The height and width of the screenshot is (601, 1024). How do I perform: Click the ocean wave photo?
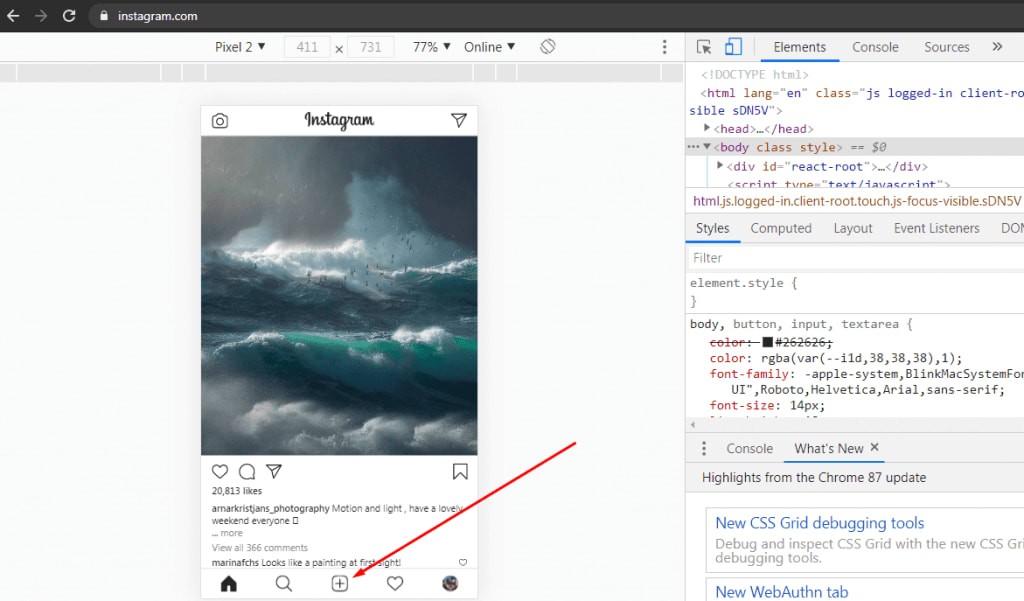click(339, 295)
